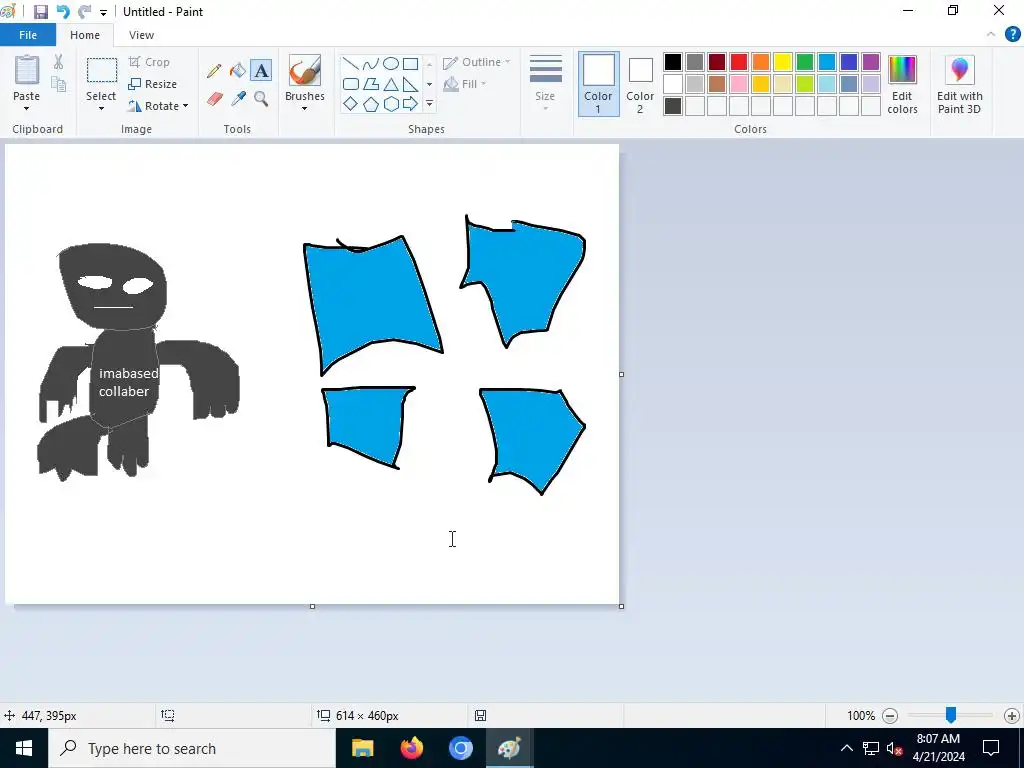Open the Outline dropdown
Viewport: 1024px width, 768px height.
[x=477, y=62]
